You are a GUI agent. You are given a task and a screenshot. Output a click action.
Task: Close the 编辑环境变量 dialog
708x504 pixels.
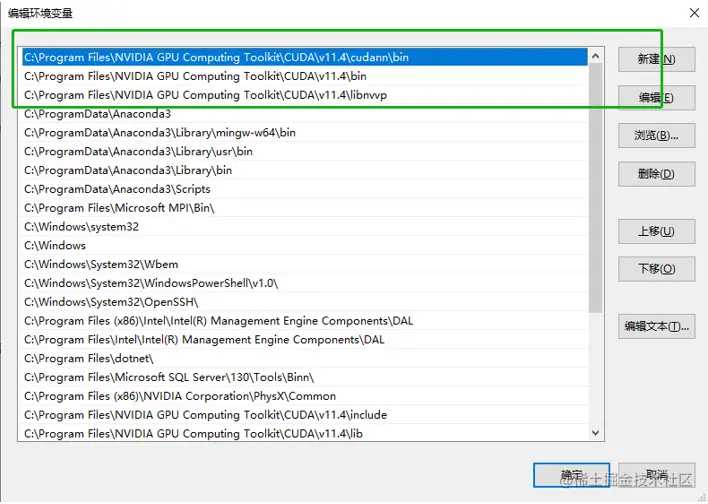tap(694, 13)
